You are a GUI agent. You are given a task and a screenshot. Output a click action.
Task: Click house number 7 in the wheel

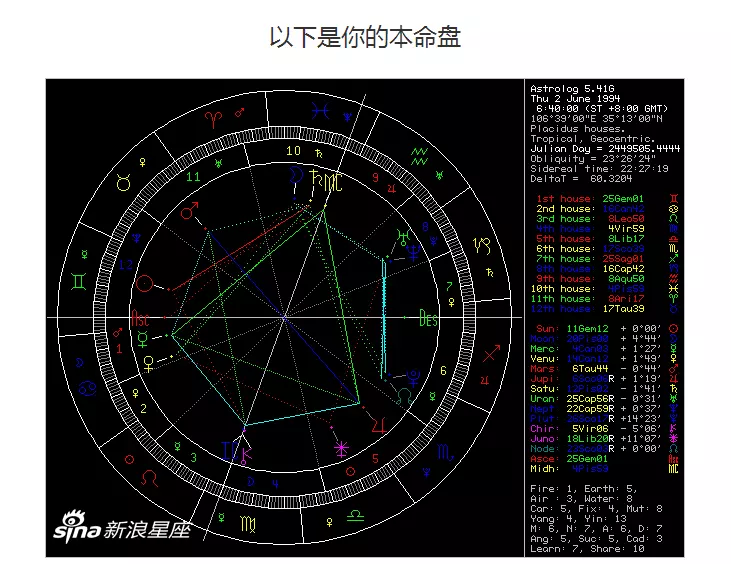[449, 286]
